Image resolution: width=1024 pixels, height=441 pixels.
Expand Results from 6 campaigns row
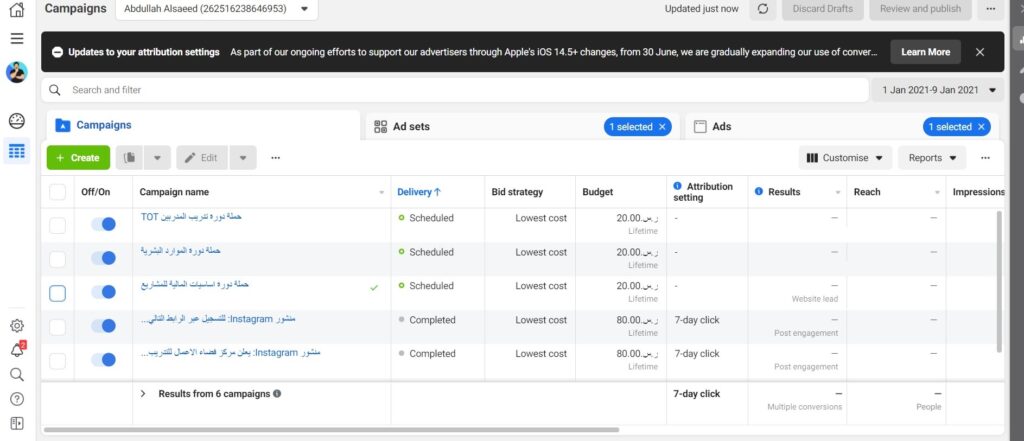point(143,394)
